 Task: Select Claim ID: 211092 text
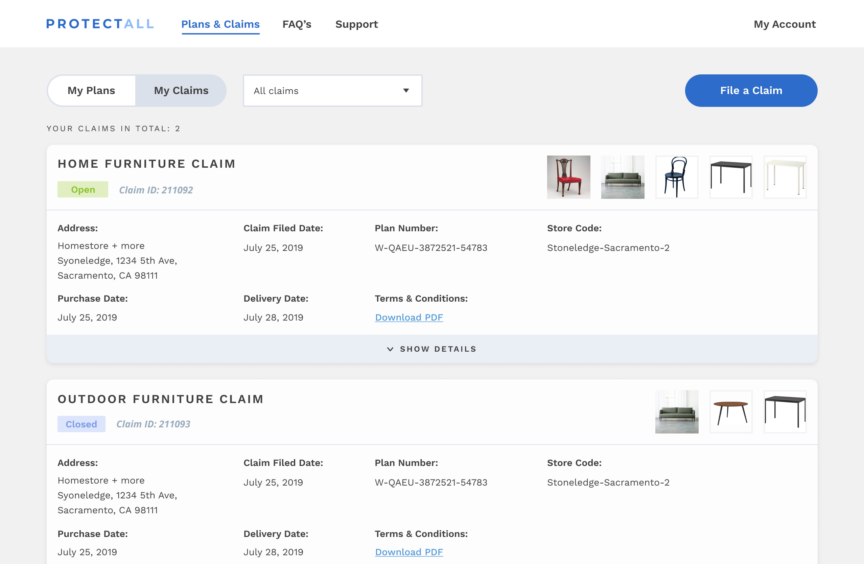pyautogui.click(x=156, y=190)
